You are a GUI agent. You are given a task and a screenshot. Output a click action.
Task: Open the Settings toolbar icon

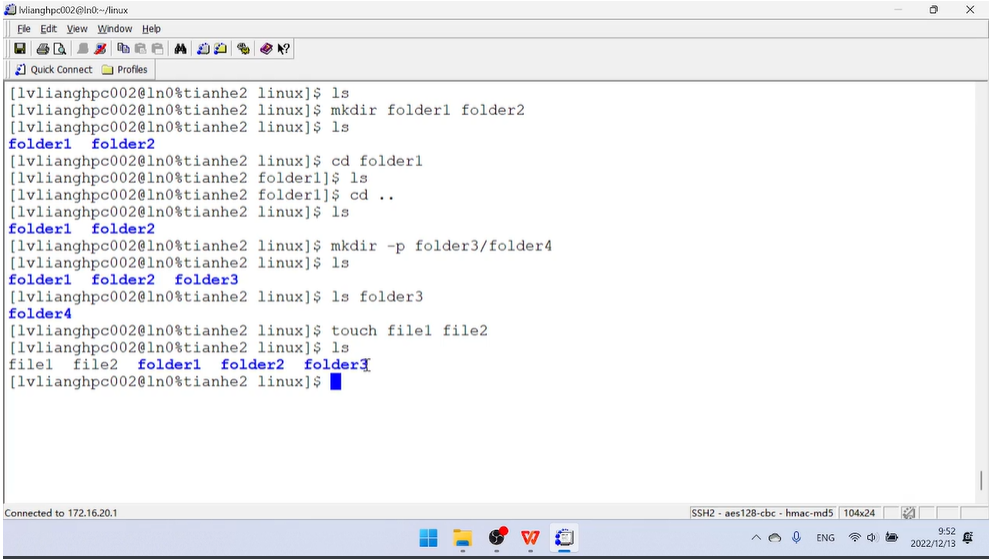(x=243, y=49)
